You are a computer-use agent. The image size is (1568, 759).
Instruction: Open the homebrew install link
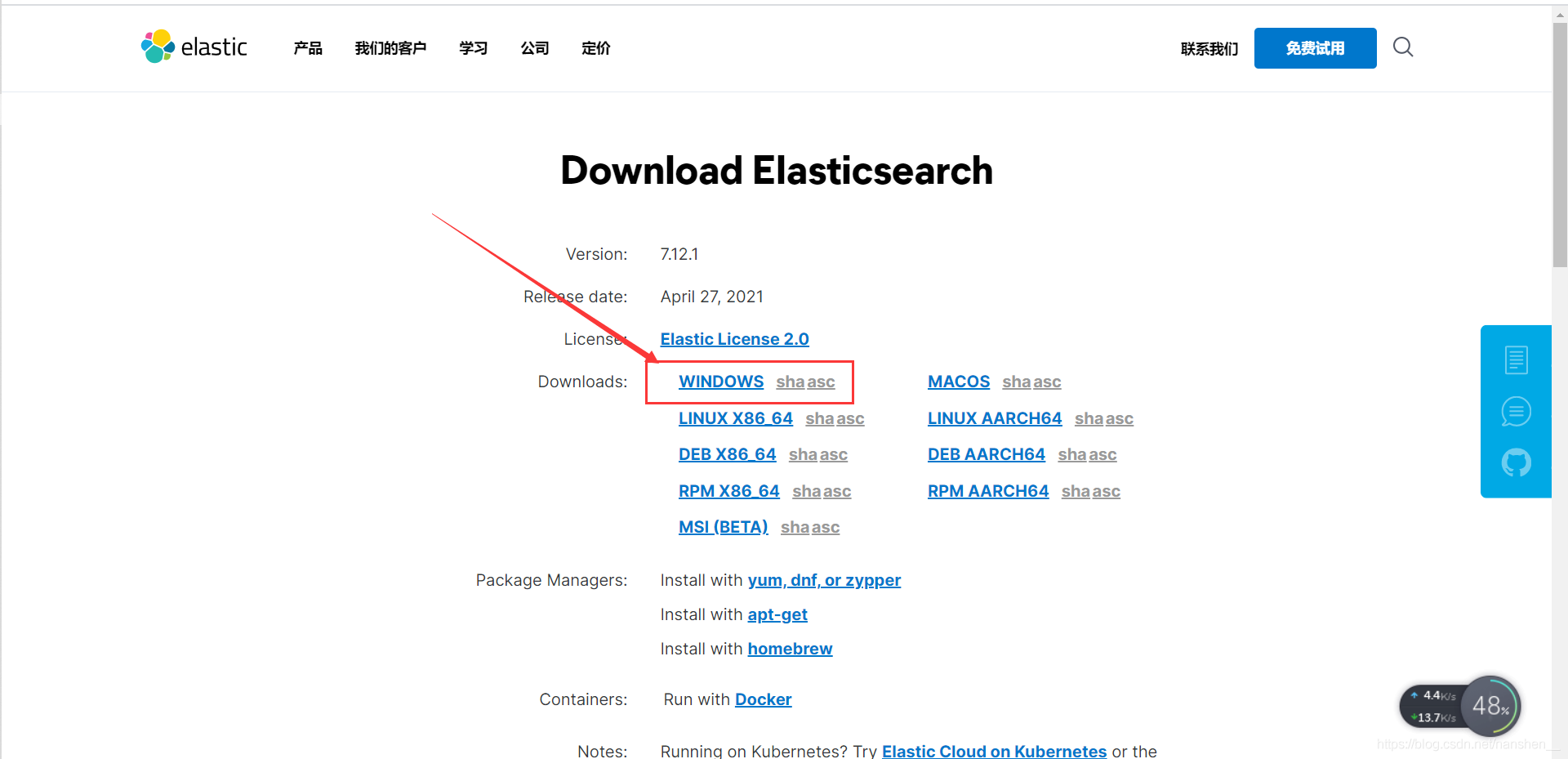(790, 649)
